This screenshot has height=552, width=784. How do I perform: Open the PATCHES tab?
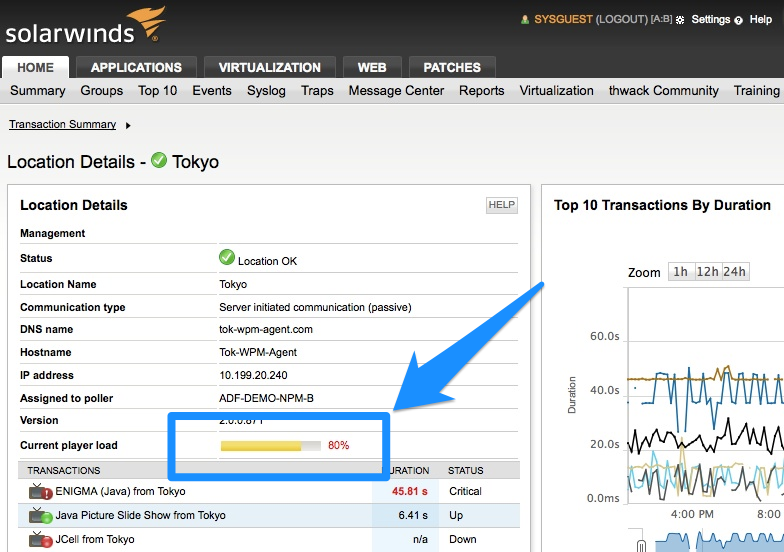pyautogui.click(x=452, y=67)
